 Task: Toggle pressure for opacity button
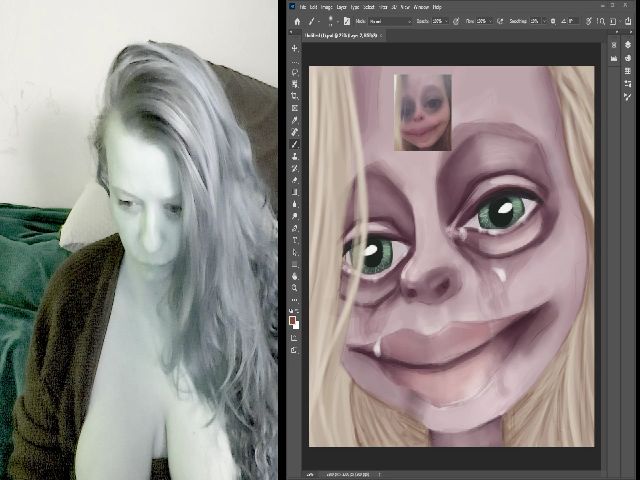coord(457,20)
